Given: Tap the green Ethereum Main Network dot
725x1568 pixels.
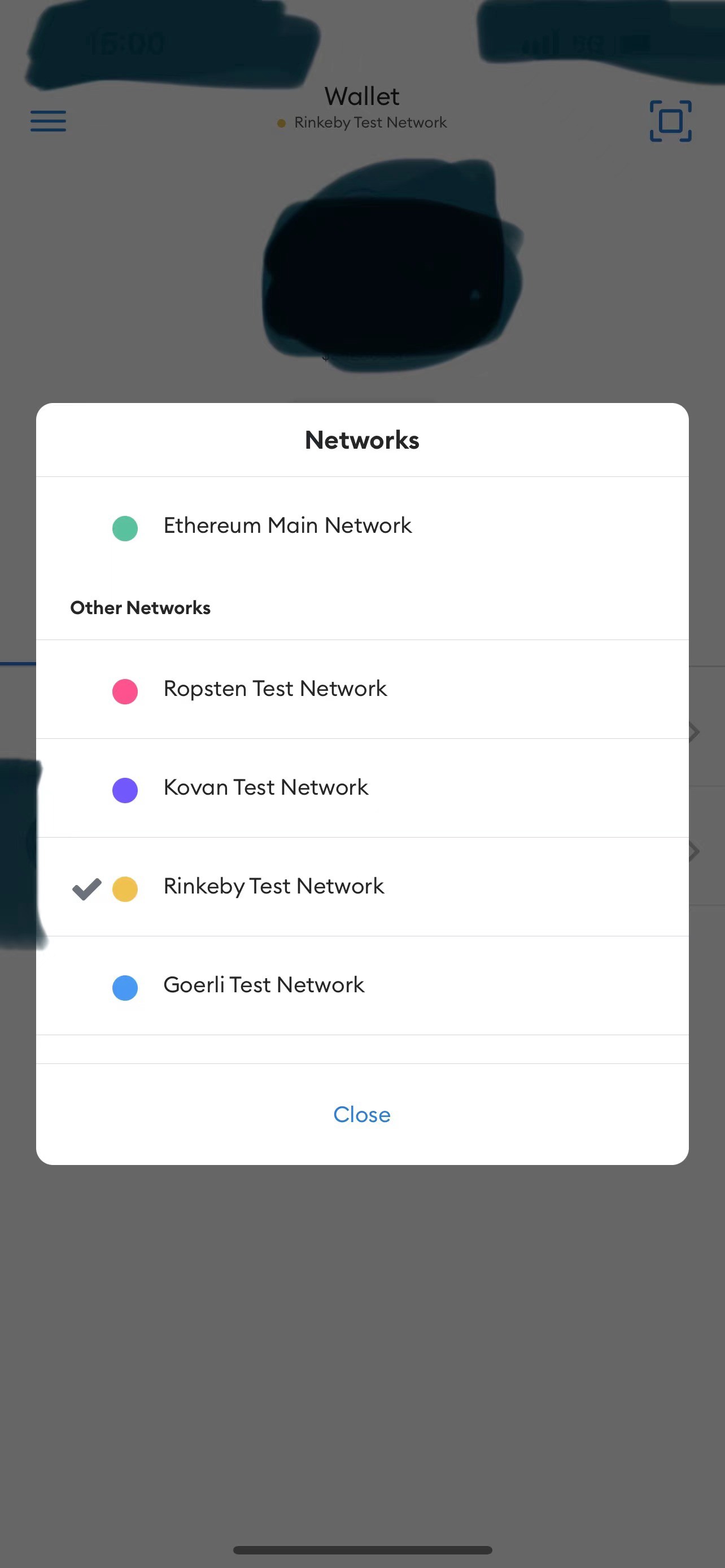Looking at the screenshot, I should (125, 528).
